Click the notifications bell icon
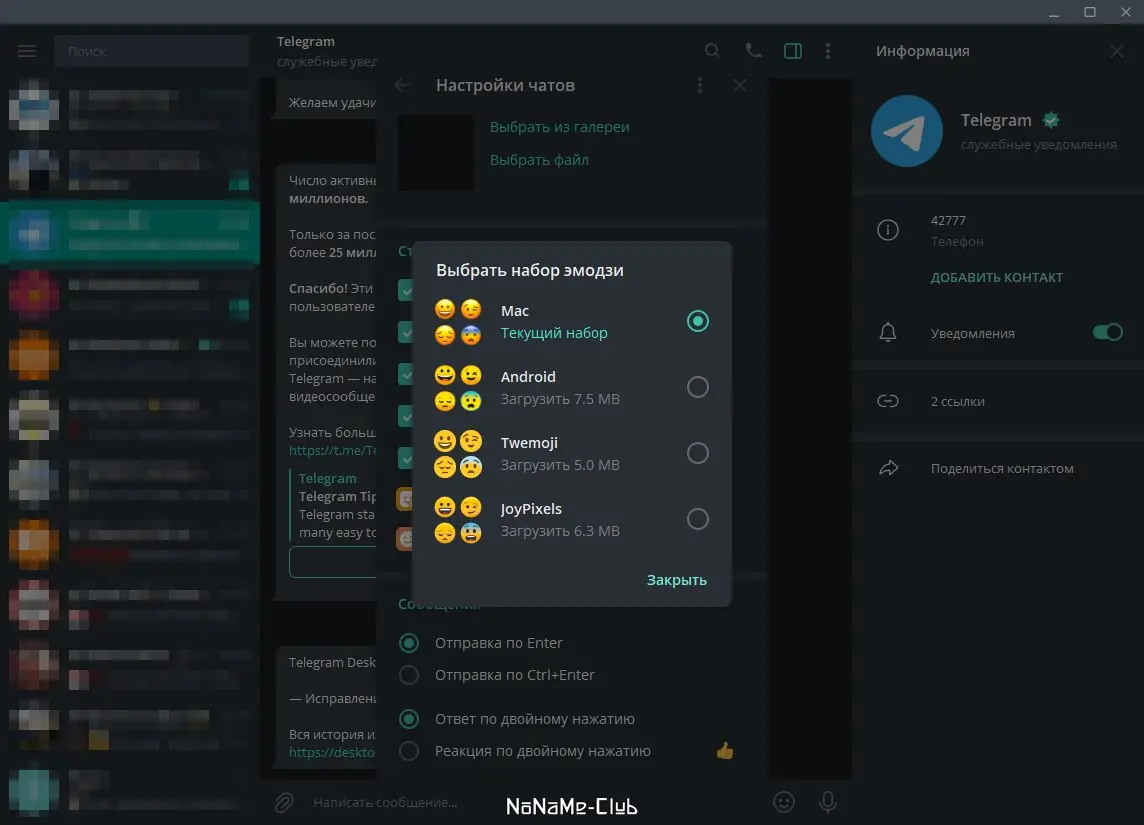Screen dimensions: 1144x825 [x=888, y=333]
